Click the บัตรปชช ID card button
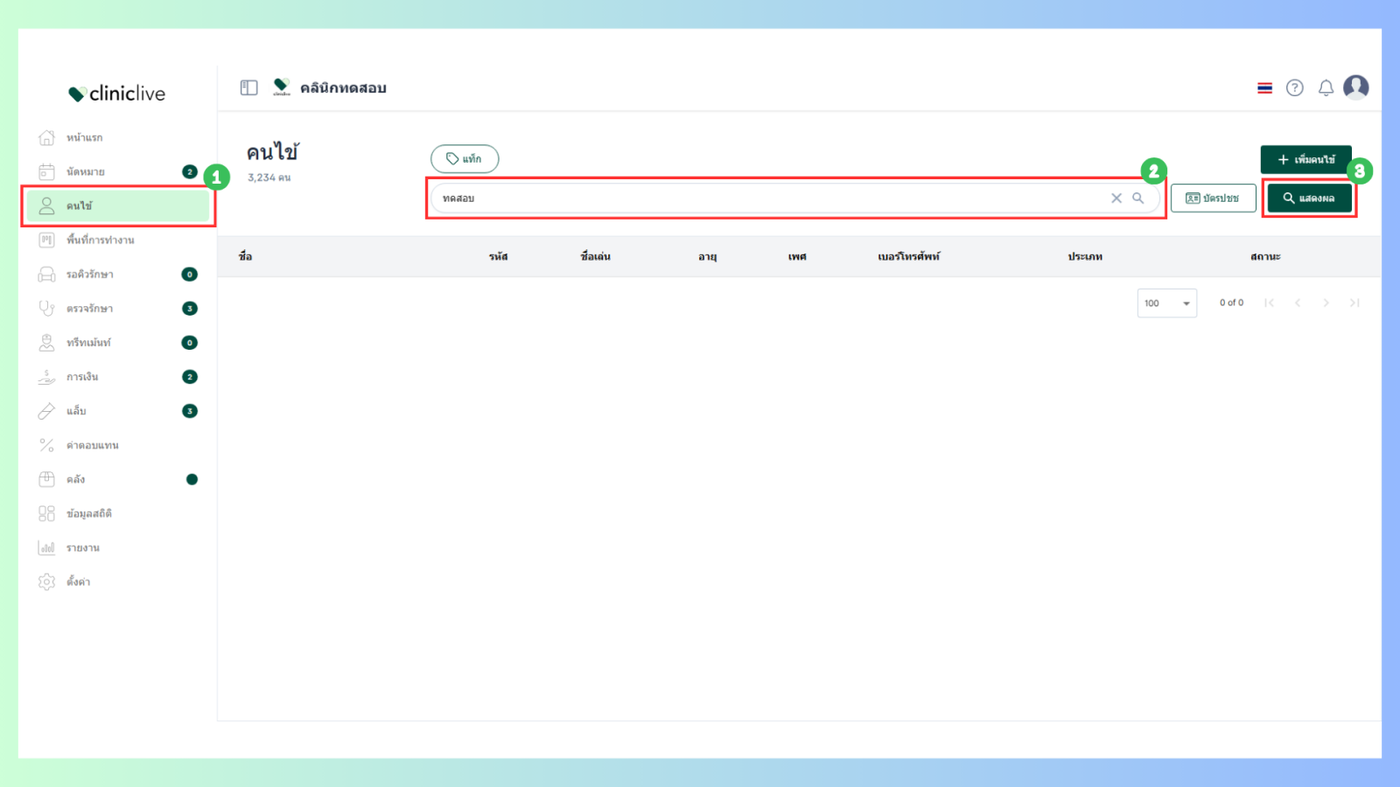 (1213, 198)
